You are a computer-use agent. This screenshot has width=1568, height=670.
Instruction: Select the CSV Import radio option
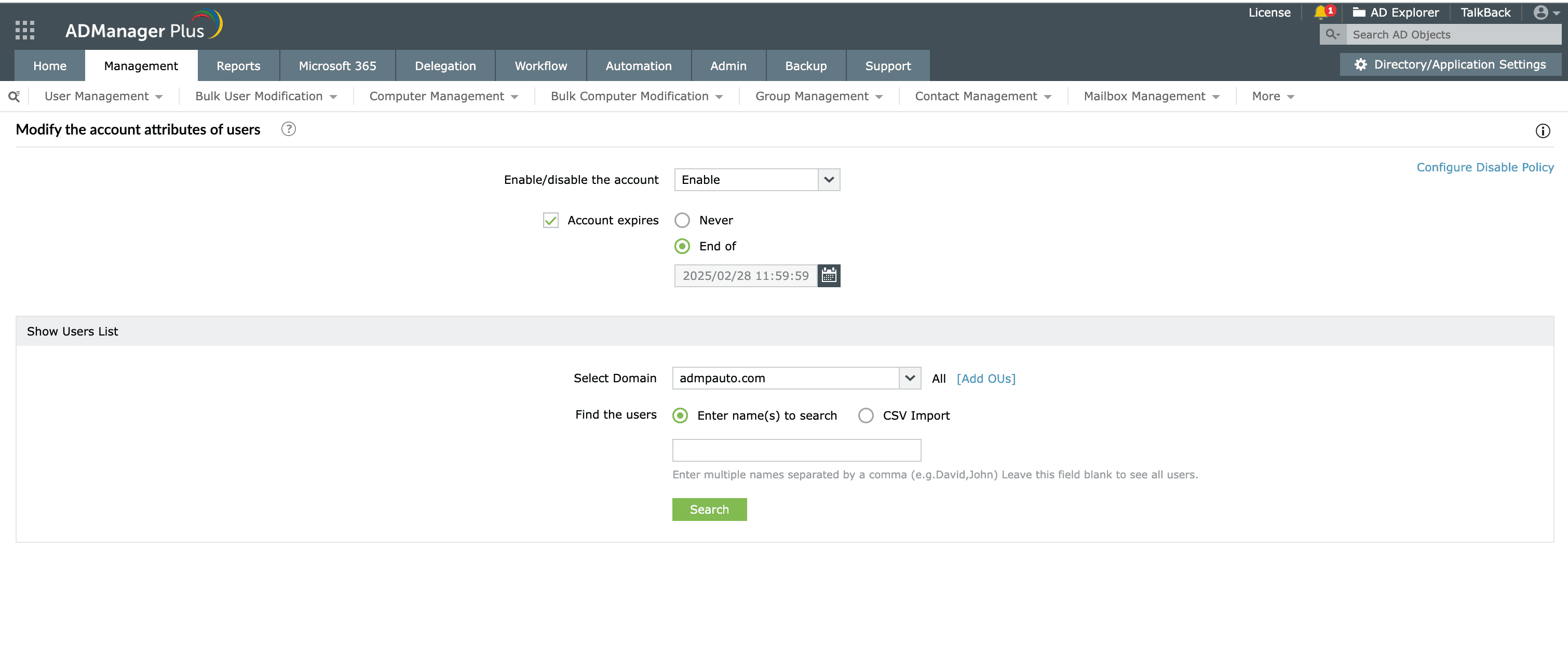pyautogui.click(x=866, y=416)
